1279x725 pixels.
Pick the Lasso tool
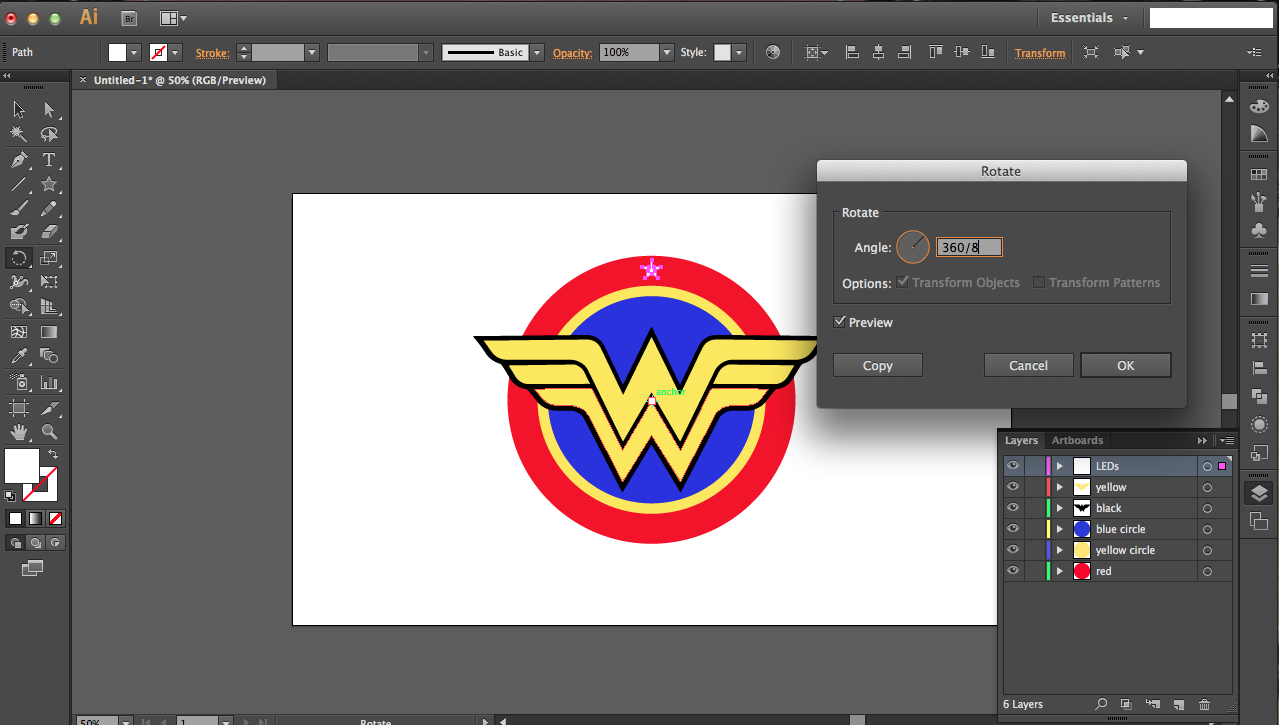[x=49, y=134]
